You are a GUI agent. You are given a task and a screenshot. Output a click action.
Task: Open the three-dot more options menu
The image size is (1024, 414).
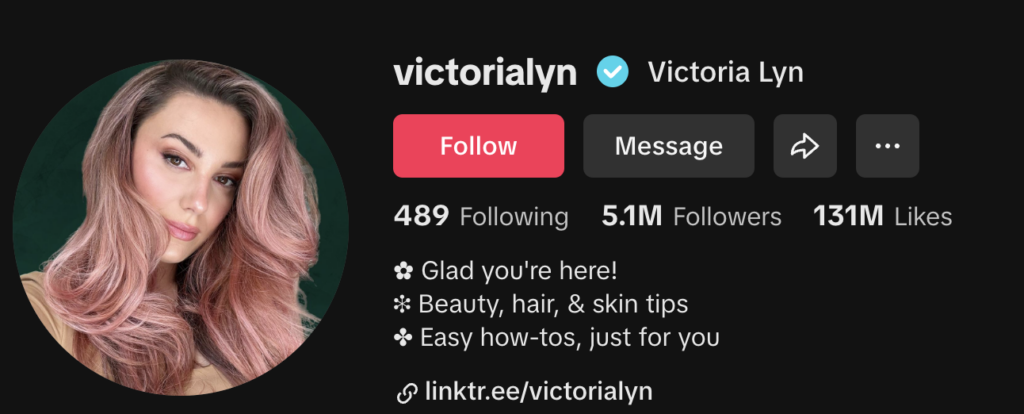888,146
